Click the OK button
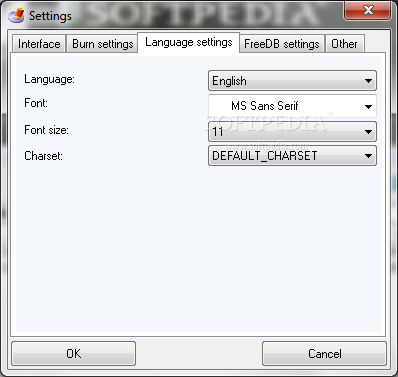 [73, 353]
